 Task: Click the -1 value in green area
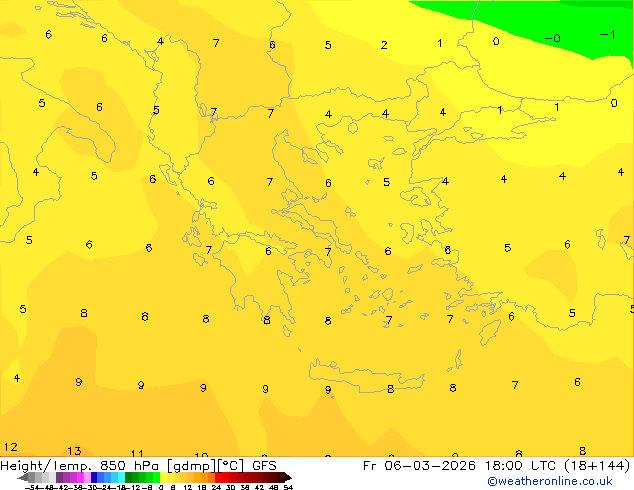608,35
